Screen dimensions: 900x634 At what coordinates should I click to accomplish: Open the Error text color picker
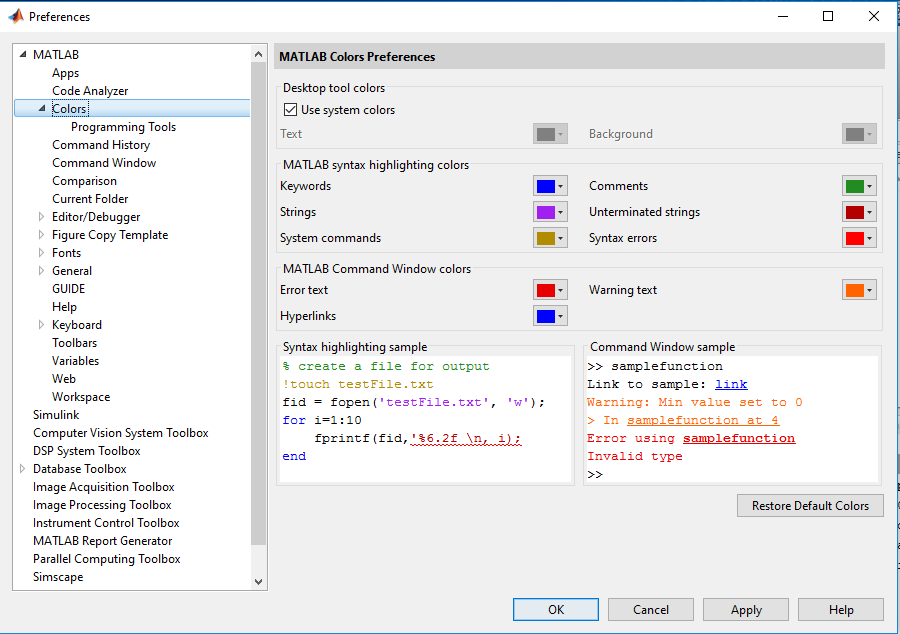point(550,290)
